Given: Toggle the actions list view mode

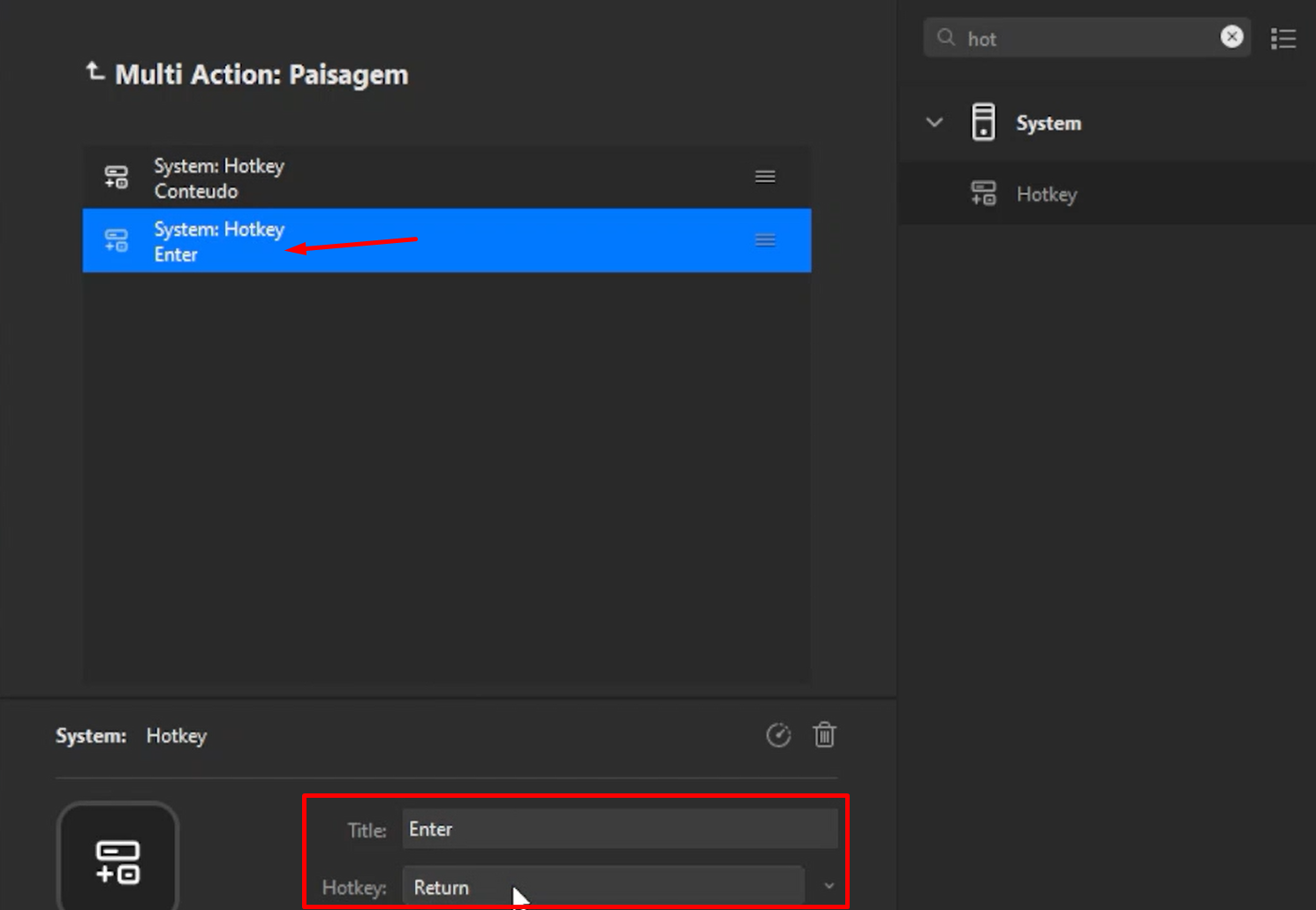Looking at the screenshot, I should click(1283, 39).
